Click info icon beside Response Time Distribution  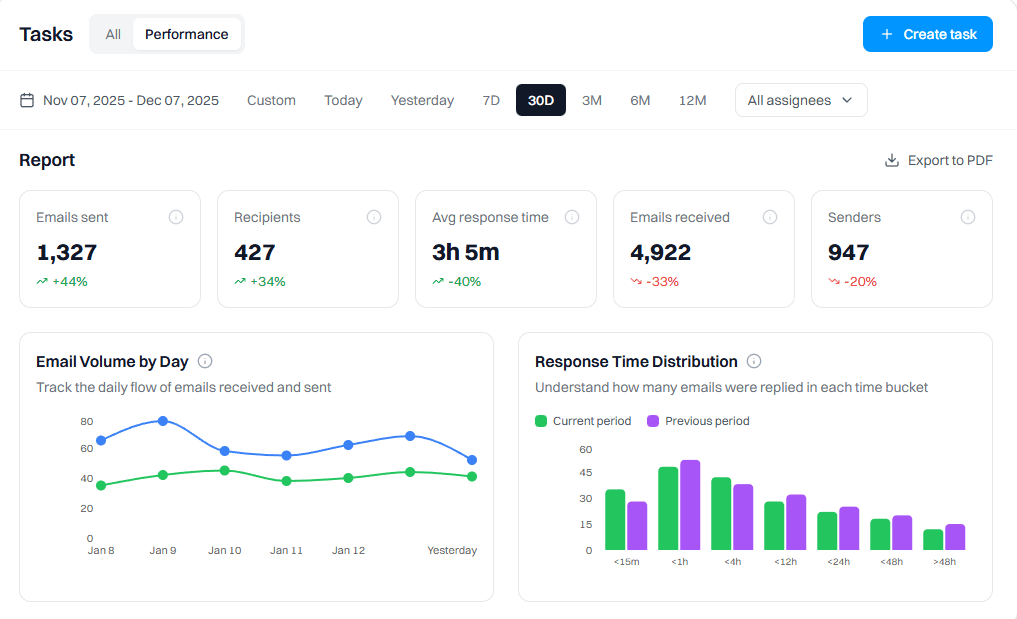tap(754, 361)
